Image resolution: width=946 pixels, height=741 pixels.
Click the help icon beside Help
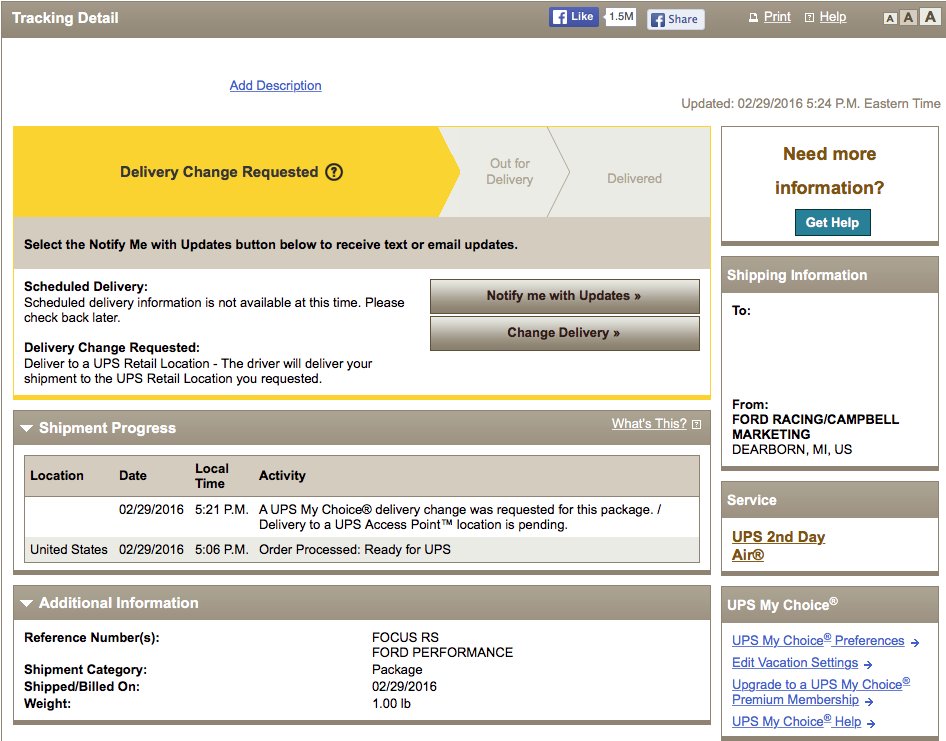pos(810,17)
